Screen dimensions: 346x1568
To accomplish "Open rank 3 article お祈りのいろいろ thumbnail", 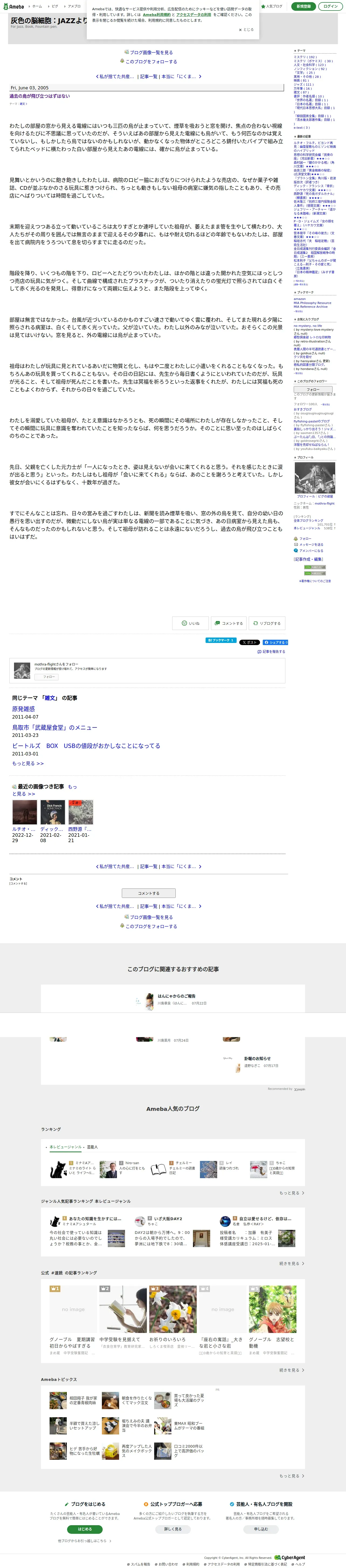I will (x=173, y=1310).
